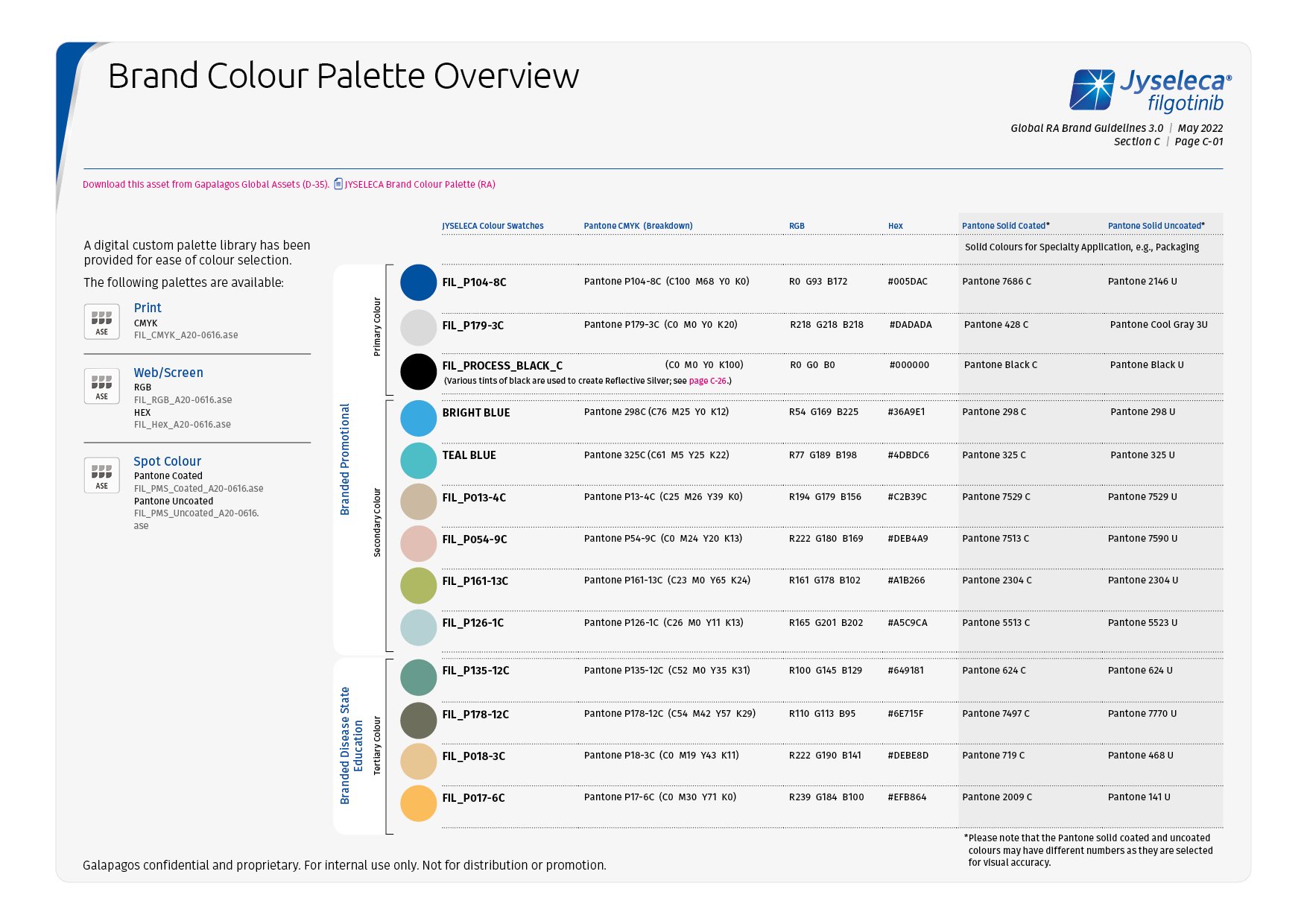Click the Branded Disease State Education vertical label
1307x924 pixels.
(351, 746)
